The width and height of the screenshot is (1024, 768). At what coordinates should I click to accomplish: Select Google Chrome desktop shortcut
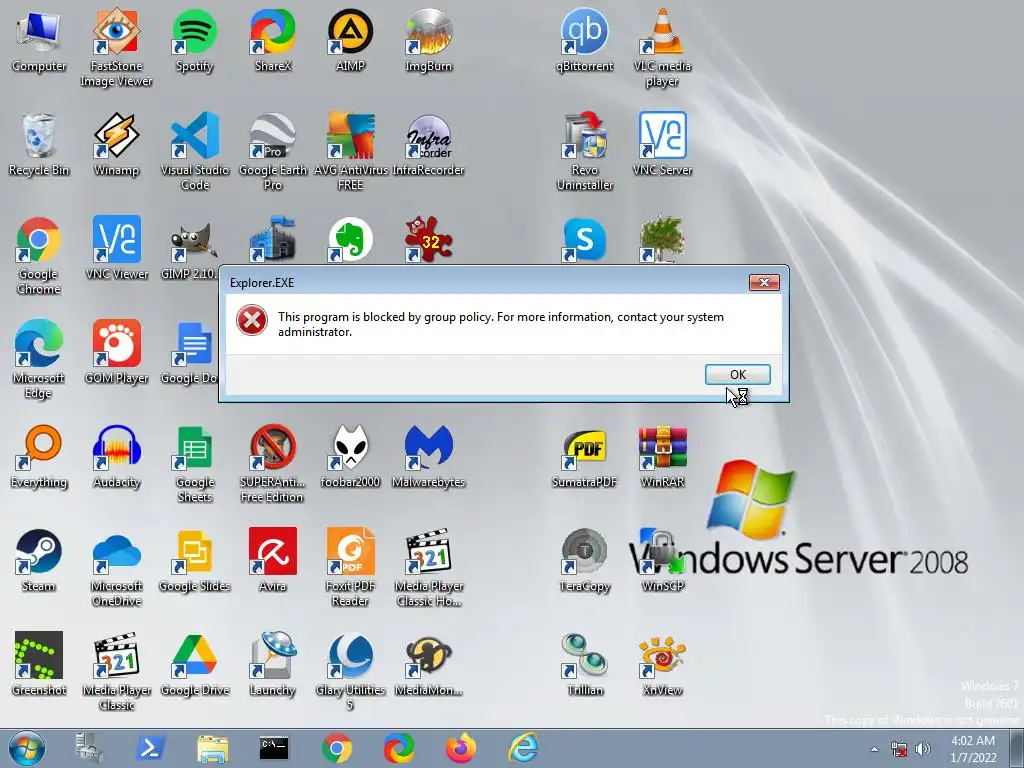point(39,255)
